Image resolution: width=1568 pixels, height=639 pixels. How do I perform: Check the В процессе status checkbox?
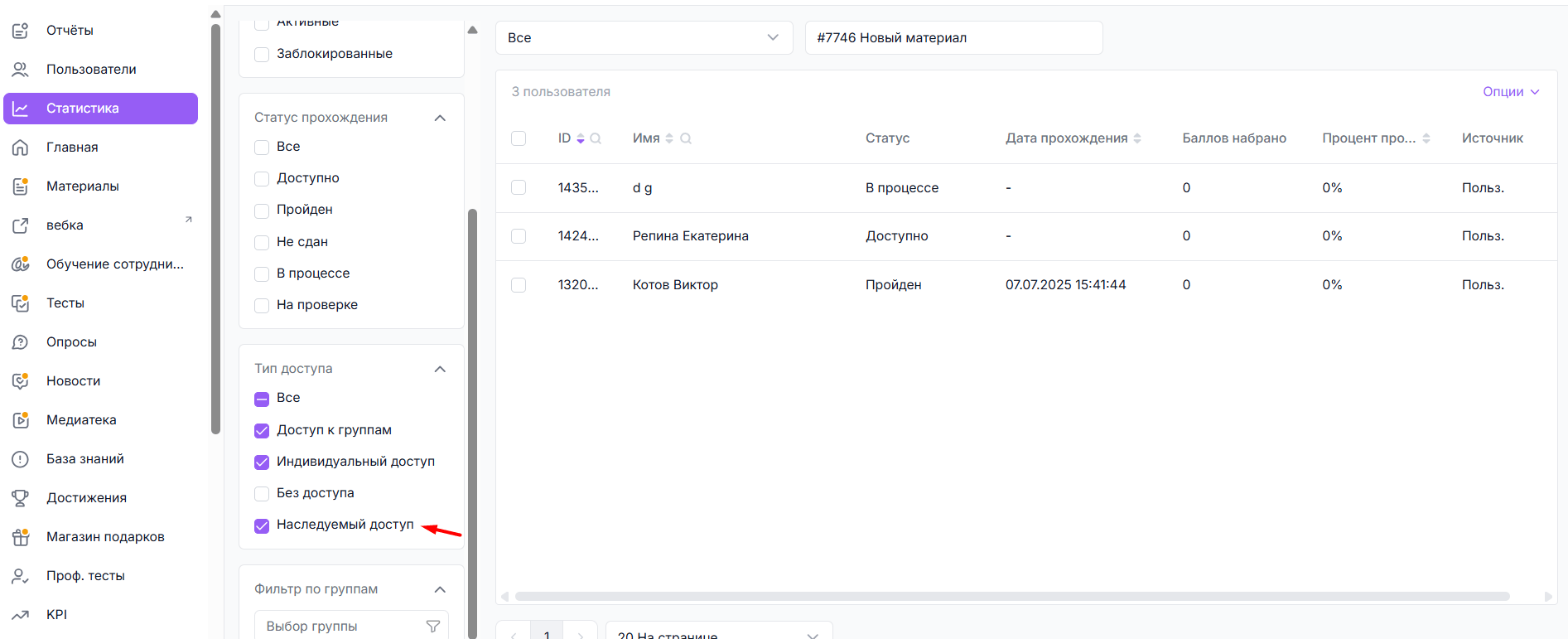click(x=262, y=274)
